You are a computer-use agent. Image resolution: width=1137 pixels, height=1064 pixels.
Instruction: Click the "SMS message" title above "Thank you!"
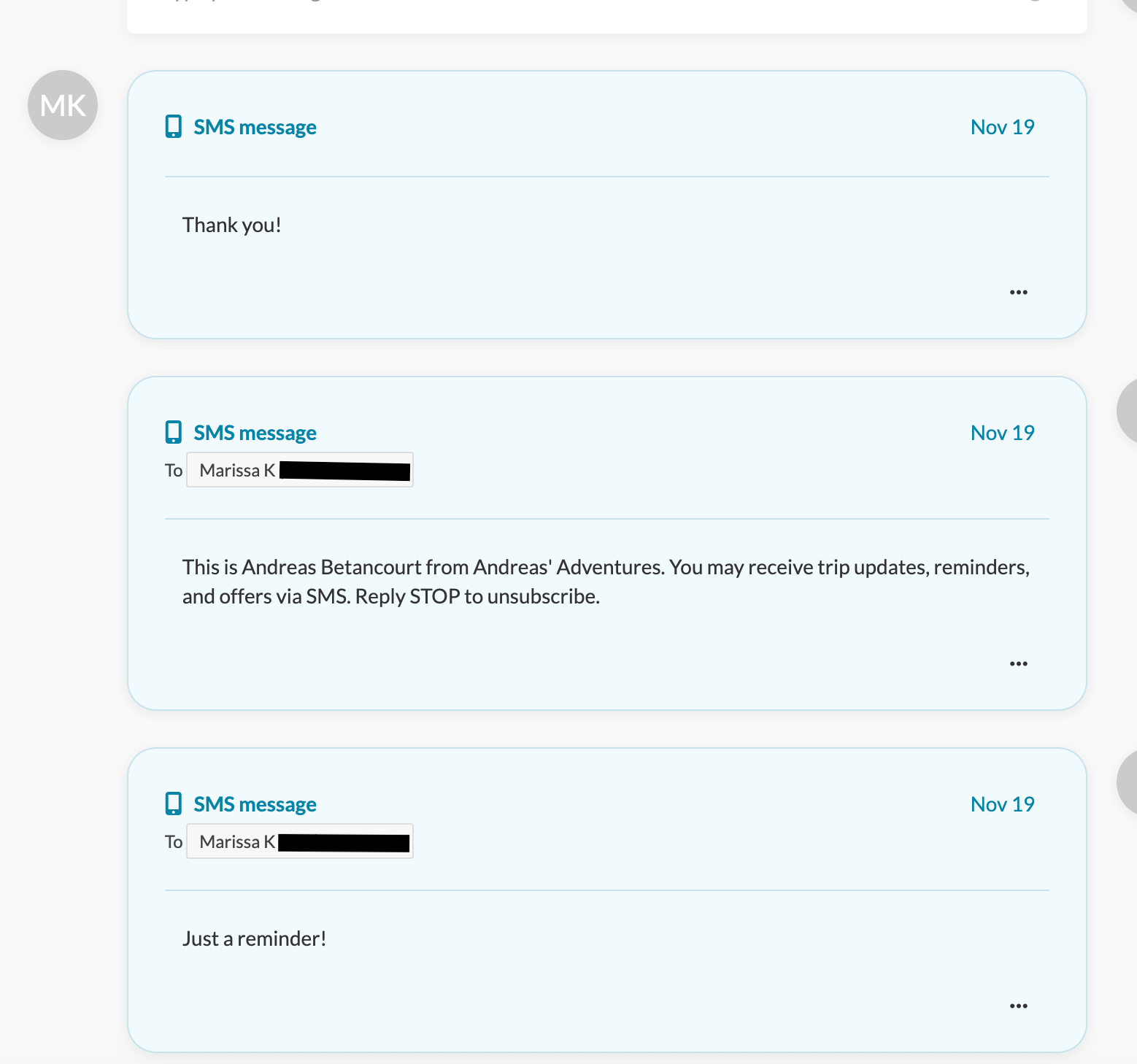point(255,127)
